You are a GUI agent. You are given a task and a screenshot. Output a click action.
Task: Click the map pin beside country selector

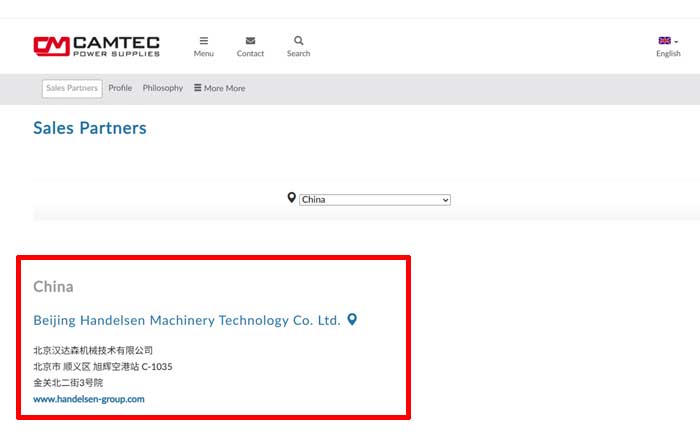(292, 198)
